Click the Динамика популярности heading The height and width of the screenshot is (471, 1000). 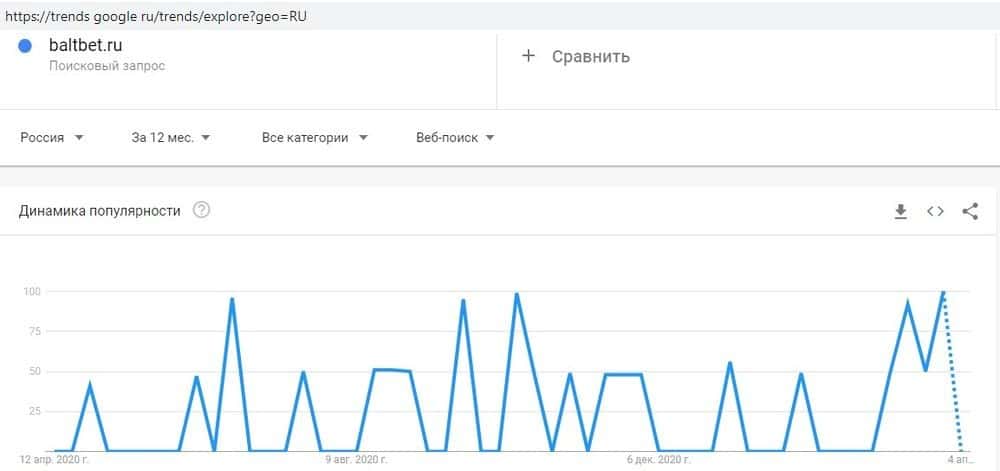click(x=99, y=211)
